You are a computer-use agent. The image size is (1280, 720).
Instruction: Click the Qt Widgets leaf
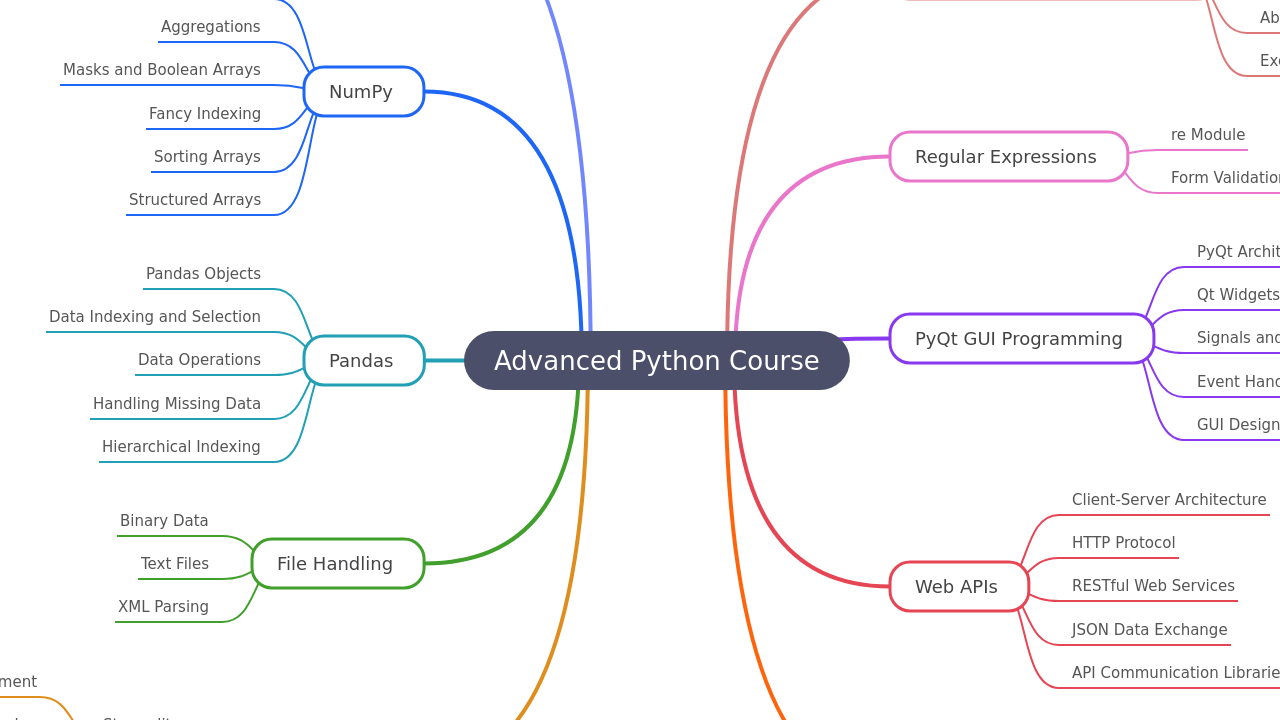pos(1238,295)
